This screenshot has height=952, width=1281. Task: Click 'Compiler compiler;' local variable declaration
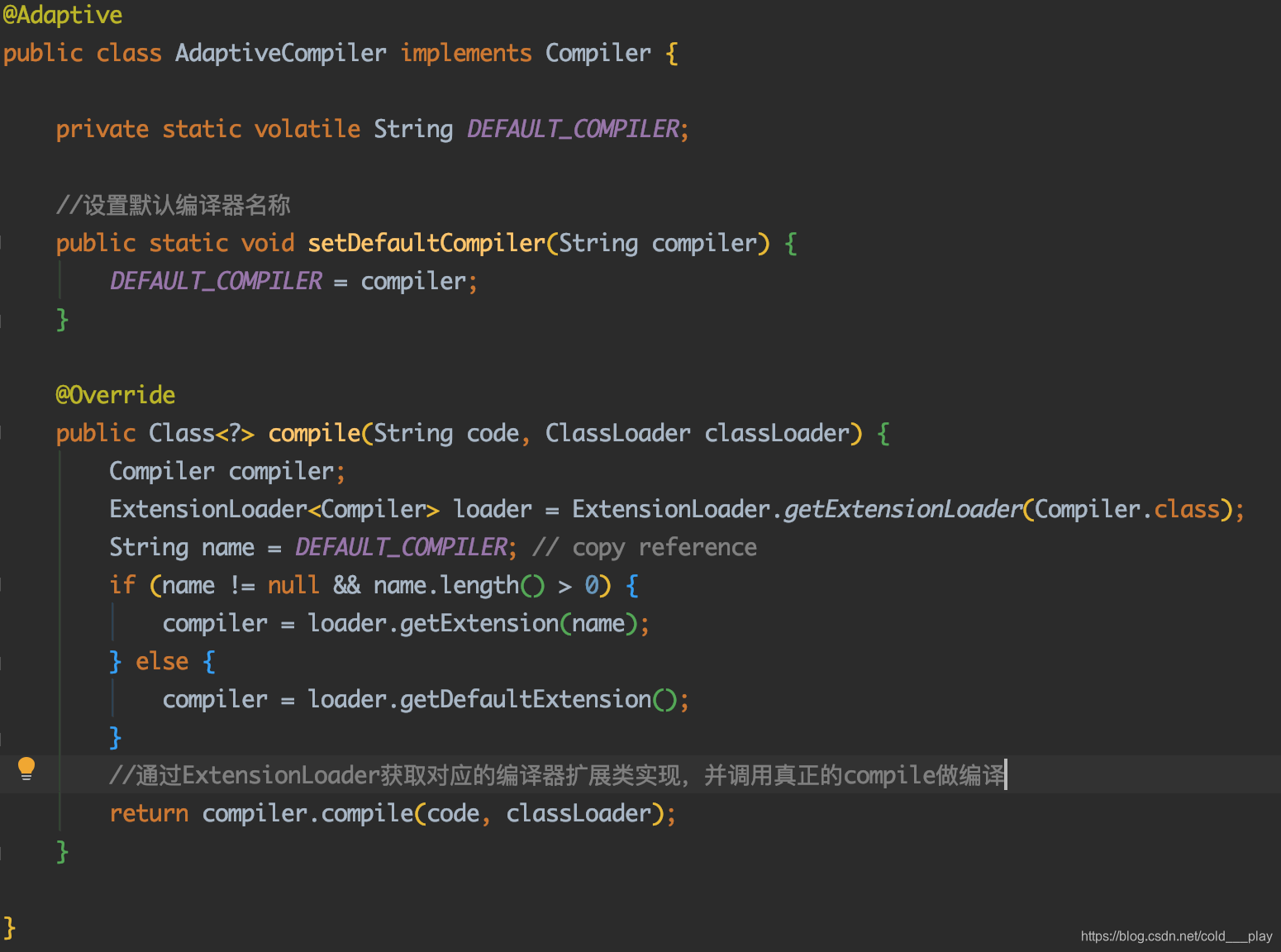pos(227,471)
